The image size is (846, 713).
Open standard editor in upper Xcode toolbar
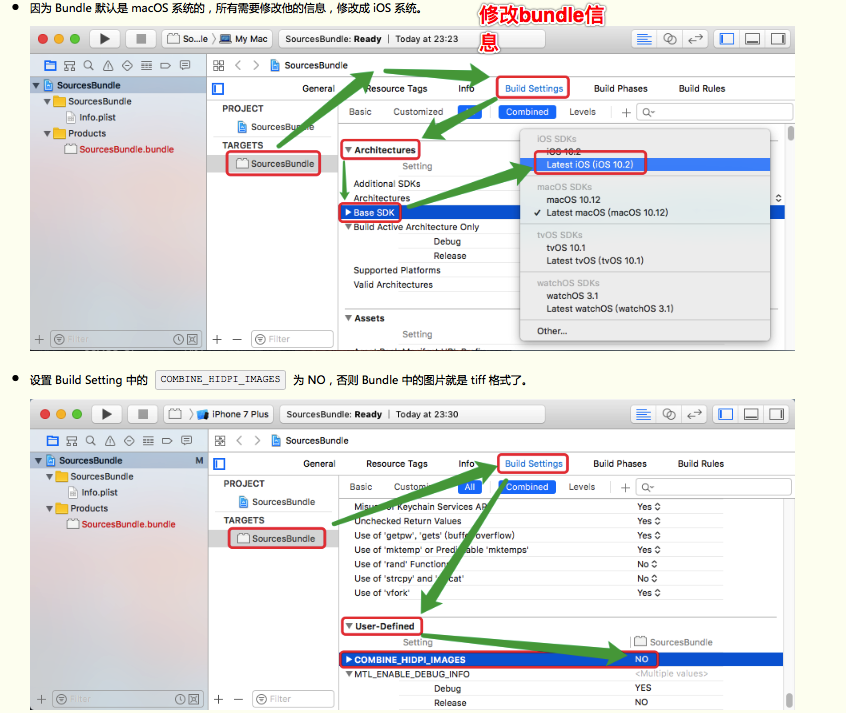(644, 39)
